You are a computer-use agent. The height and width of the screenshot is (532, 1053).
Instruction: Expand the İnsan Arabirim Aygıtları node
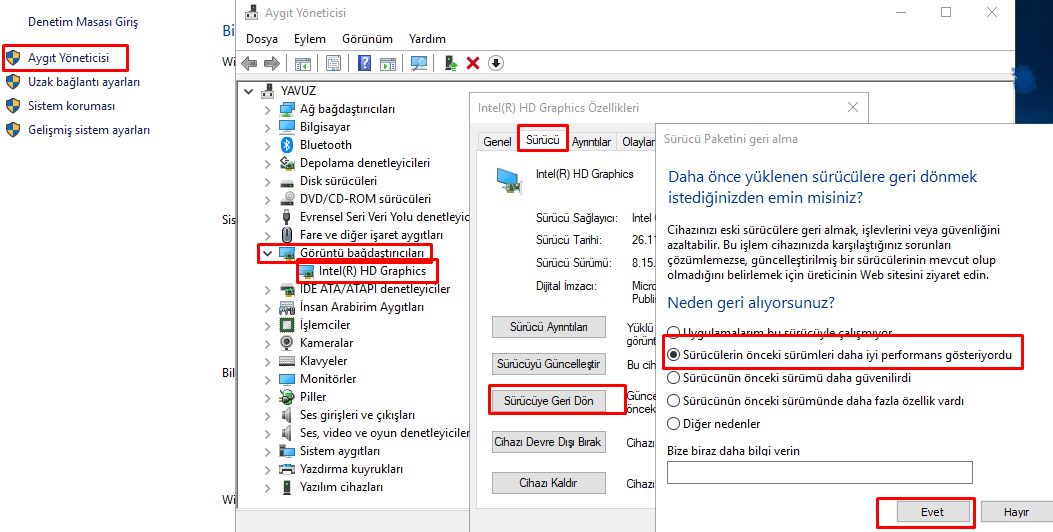click(268, 308)
